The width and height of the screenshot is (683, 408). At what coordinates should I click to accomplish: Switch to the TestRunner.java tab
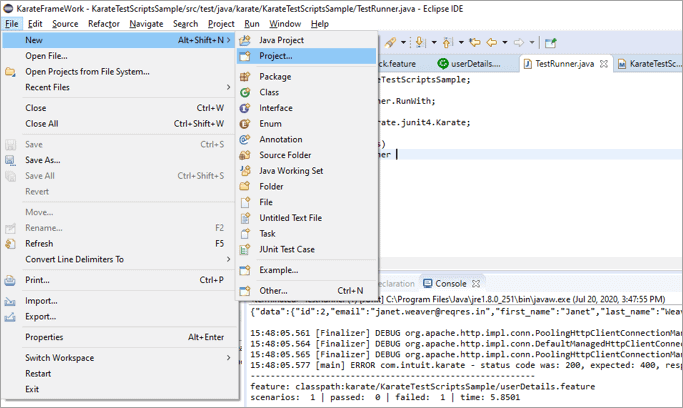point(564,64)
